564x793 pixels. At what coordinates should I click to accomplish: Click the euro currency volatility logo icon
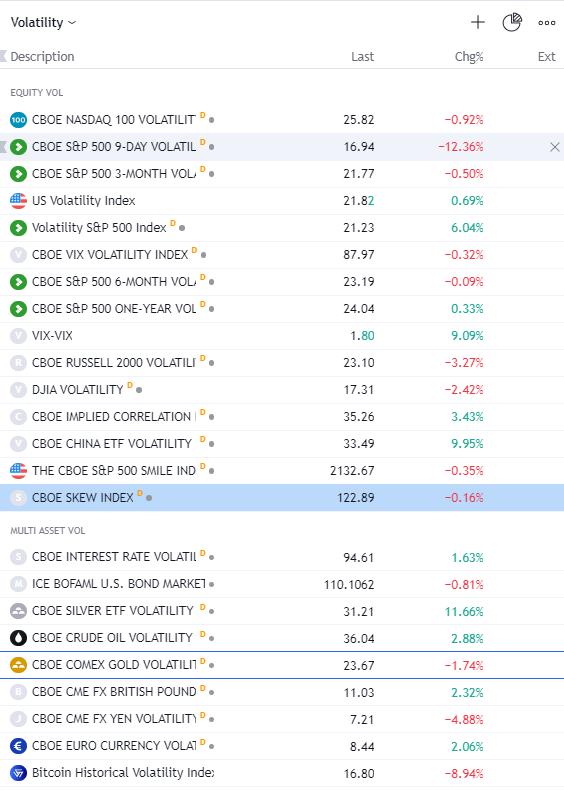pos(18,746)
